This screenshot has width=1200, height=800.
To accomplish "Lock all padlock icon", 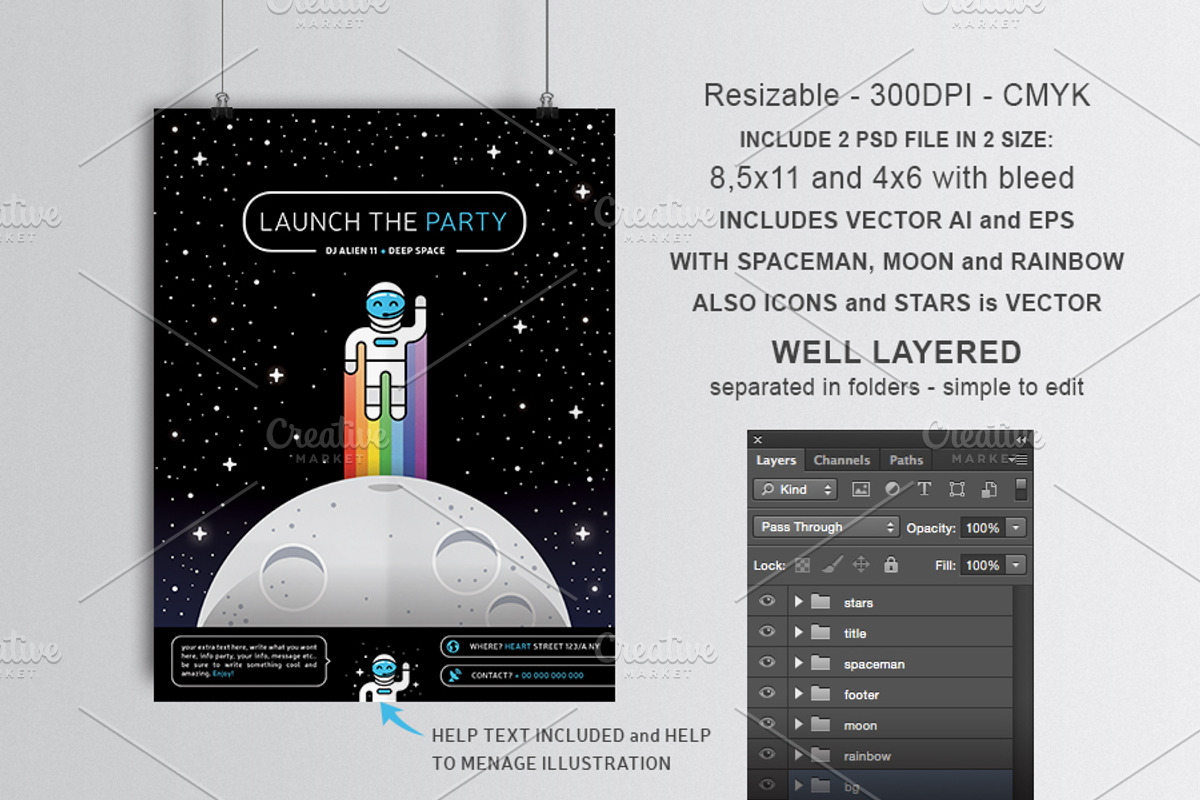I will (891, 565).
